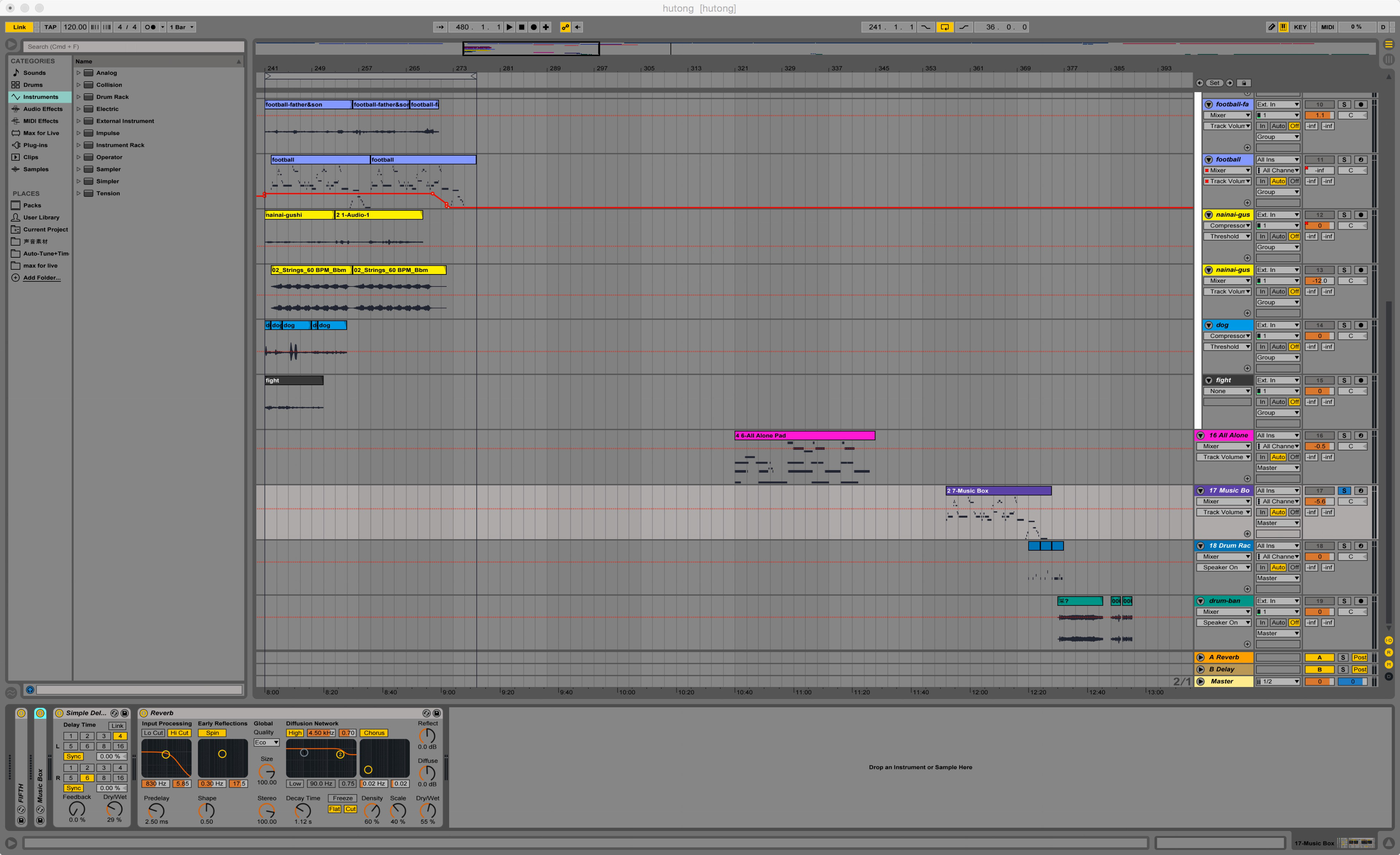Toggle the Loop switch in transport
The image size is (1400, 855).
point(944,27)
